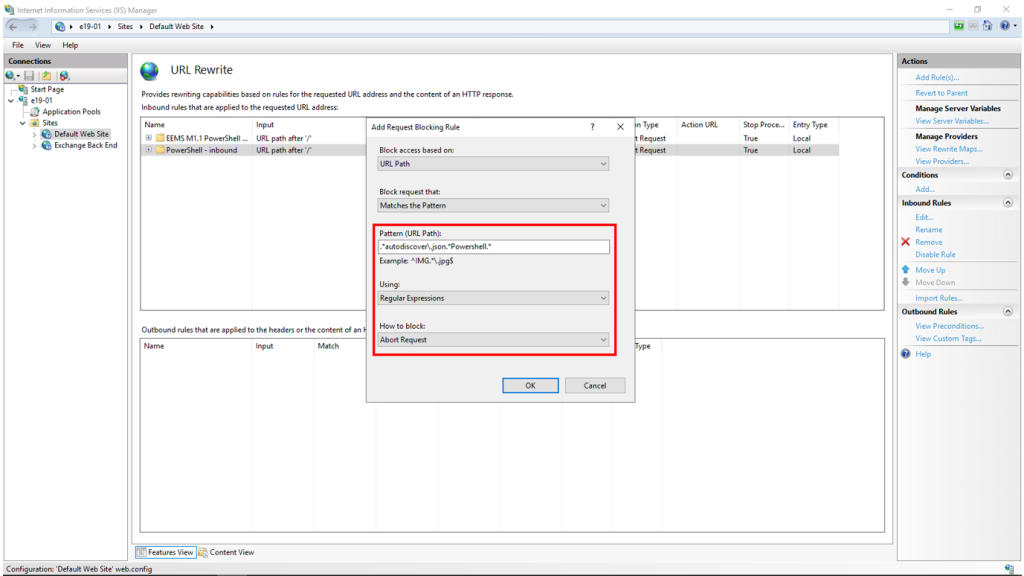Screen dimensions: 1024x576
Task: Expand the Exchange Back End site node
Action: pos(34,144)
